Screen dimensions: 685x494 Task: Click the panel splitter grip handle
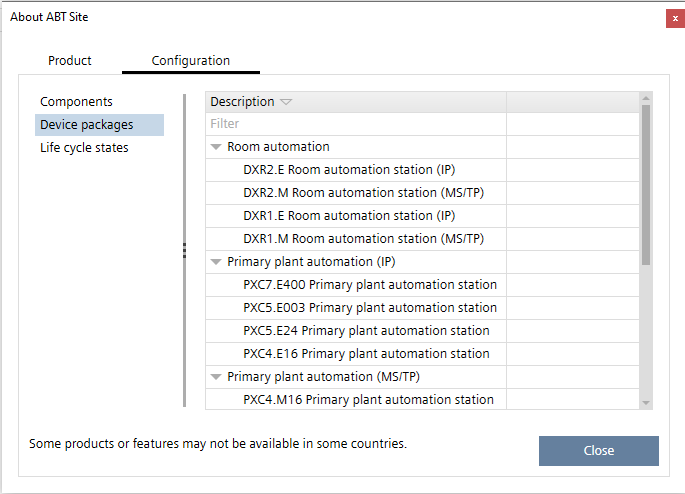pos(185,250)
